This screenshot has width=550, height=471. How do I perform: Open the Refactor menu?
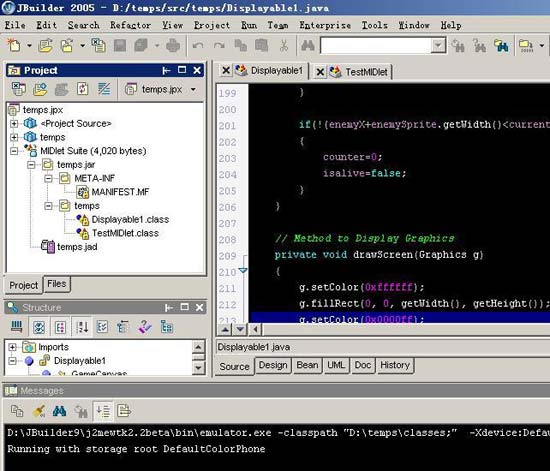tap(130, 25)
